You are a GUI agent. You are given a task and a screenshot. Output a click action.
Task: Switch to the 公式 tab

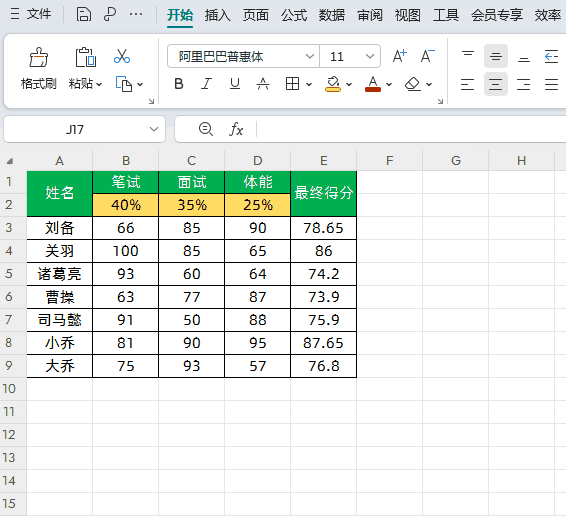294,15
